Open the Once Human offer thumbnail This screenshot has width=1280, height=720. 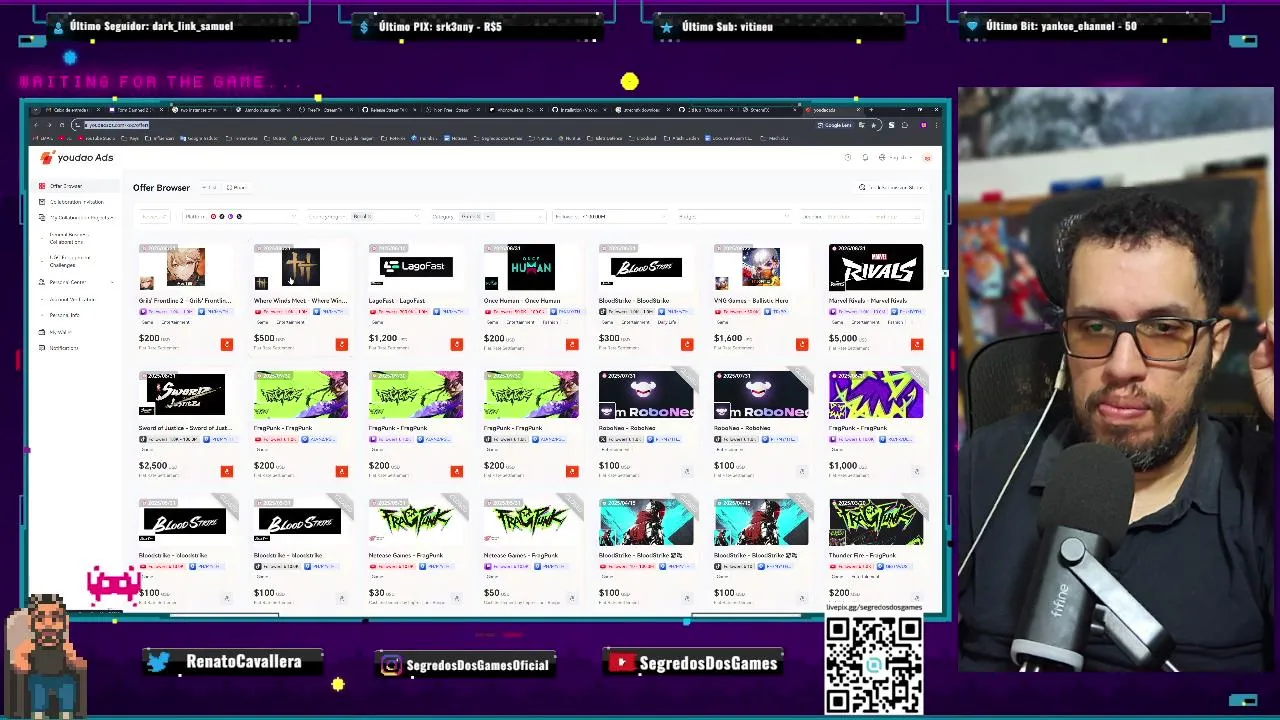pyautogui.click(x=531, y=267)
